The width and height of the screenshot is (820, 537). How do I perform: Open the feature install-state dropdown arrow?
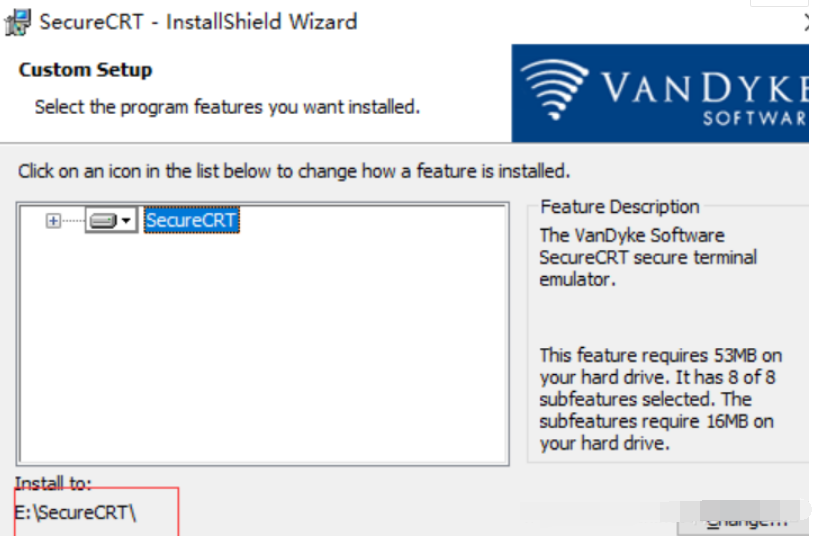click(127, 221)
